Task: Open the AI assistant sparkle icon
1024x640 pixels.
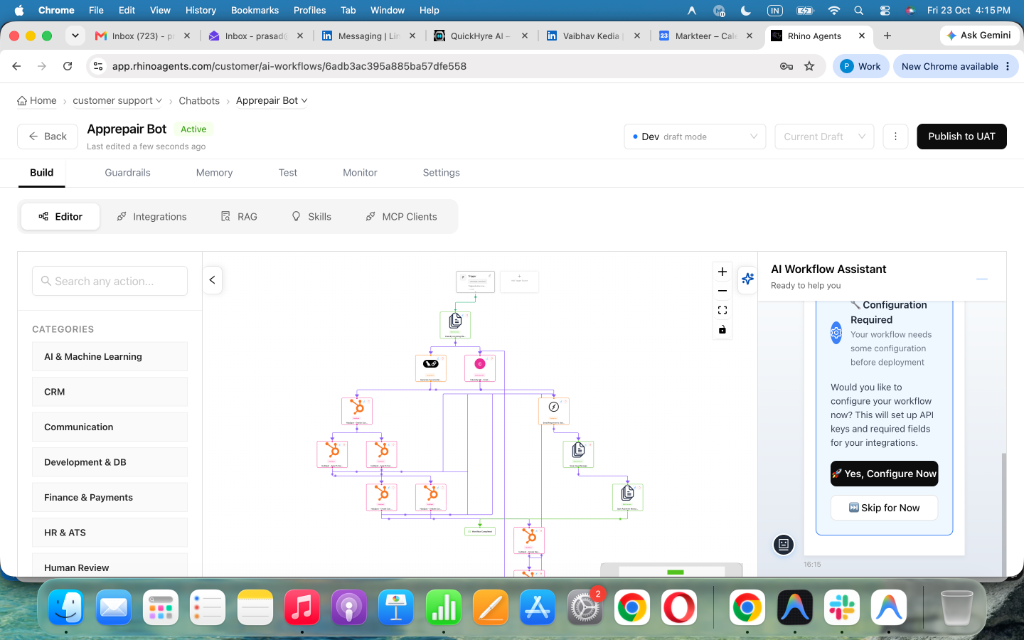Action: pos(747,279)
